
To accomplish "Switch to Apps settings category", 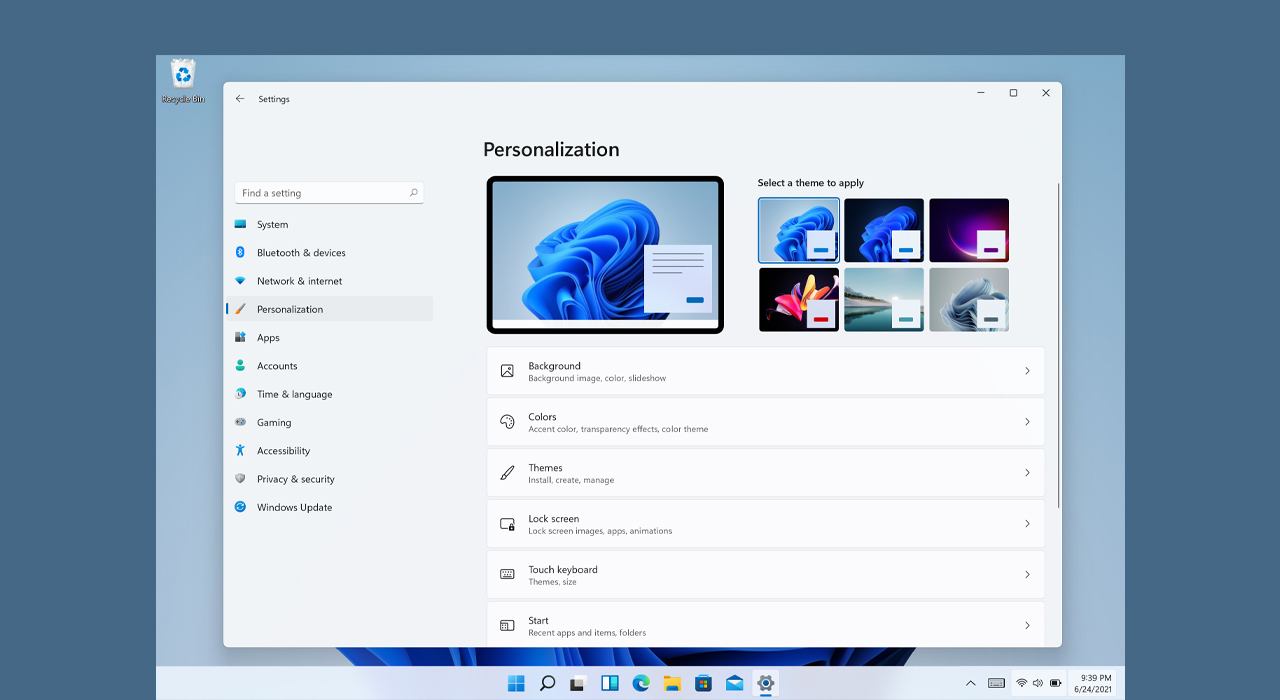I will point(330,337).
